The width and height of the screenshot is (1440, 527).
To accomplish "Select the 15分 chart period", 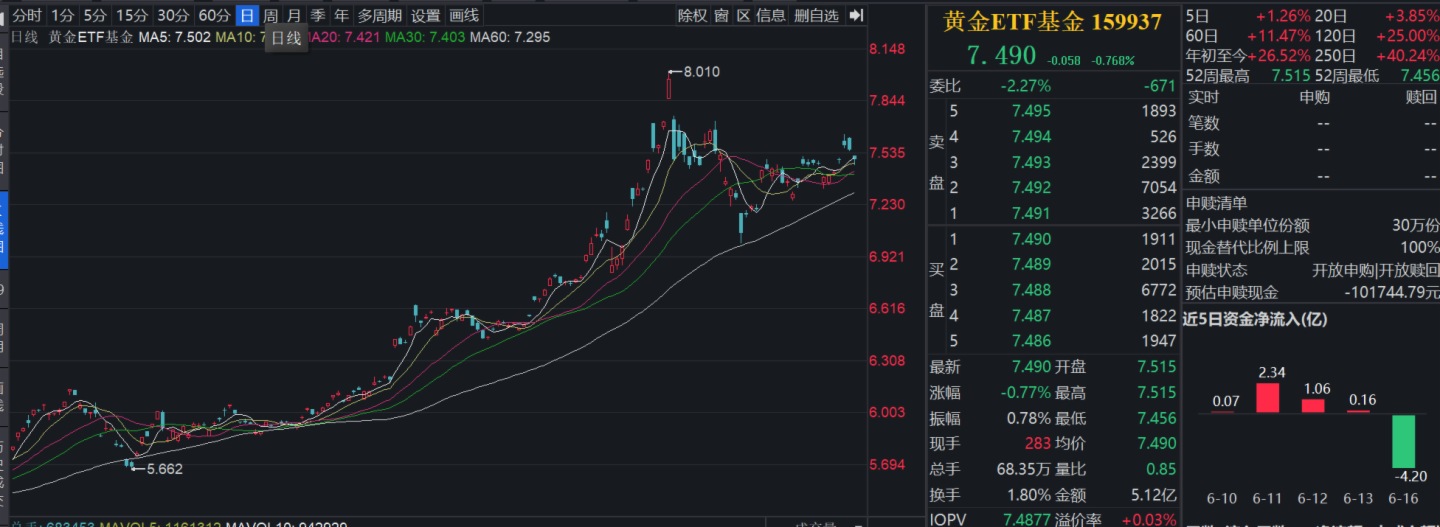I will 131,15.
